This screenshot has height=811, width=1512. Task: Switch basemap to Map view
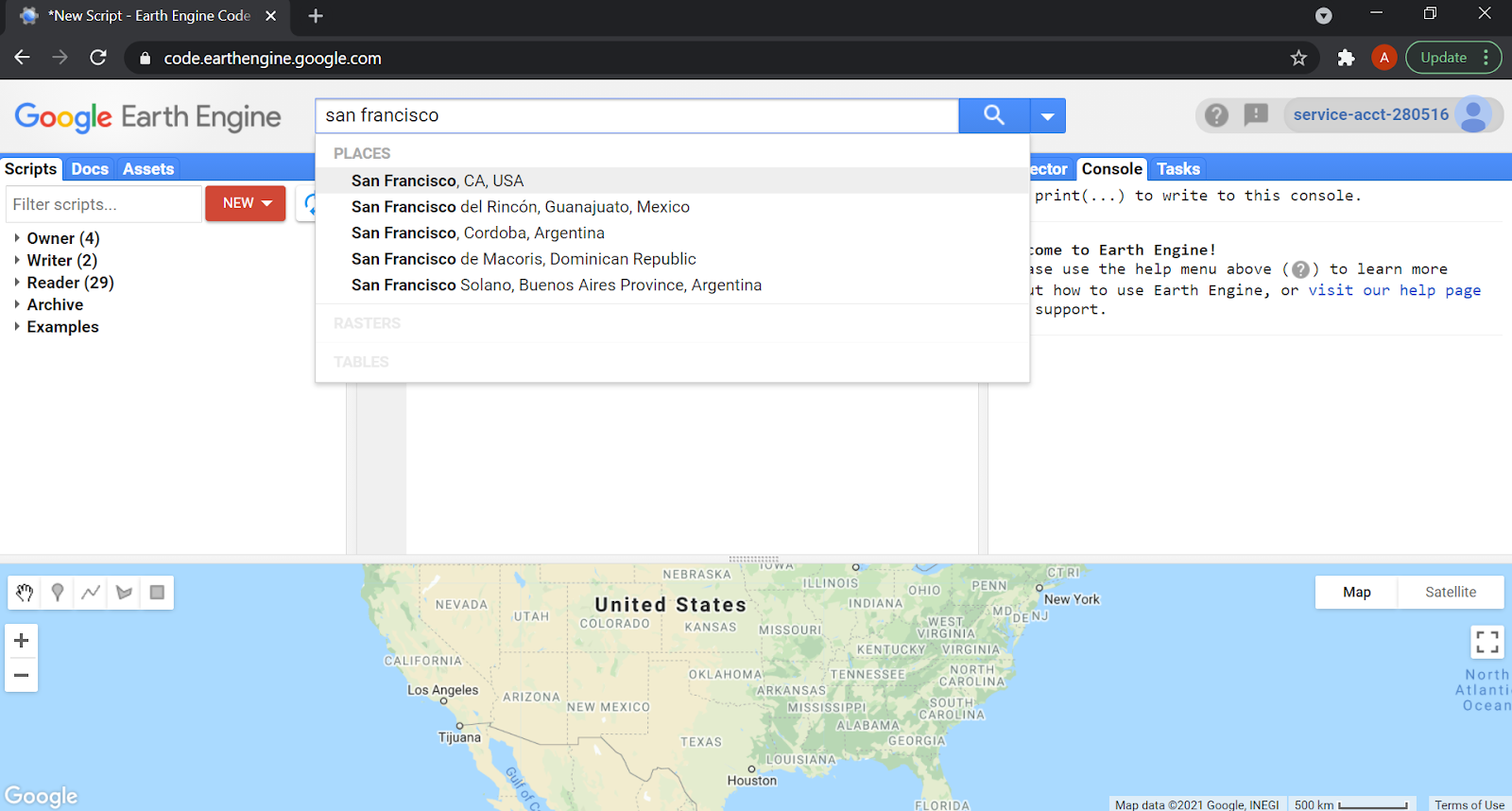point(1356,593)
